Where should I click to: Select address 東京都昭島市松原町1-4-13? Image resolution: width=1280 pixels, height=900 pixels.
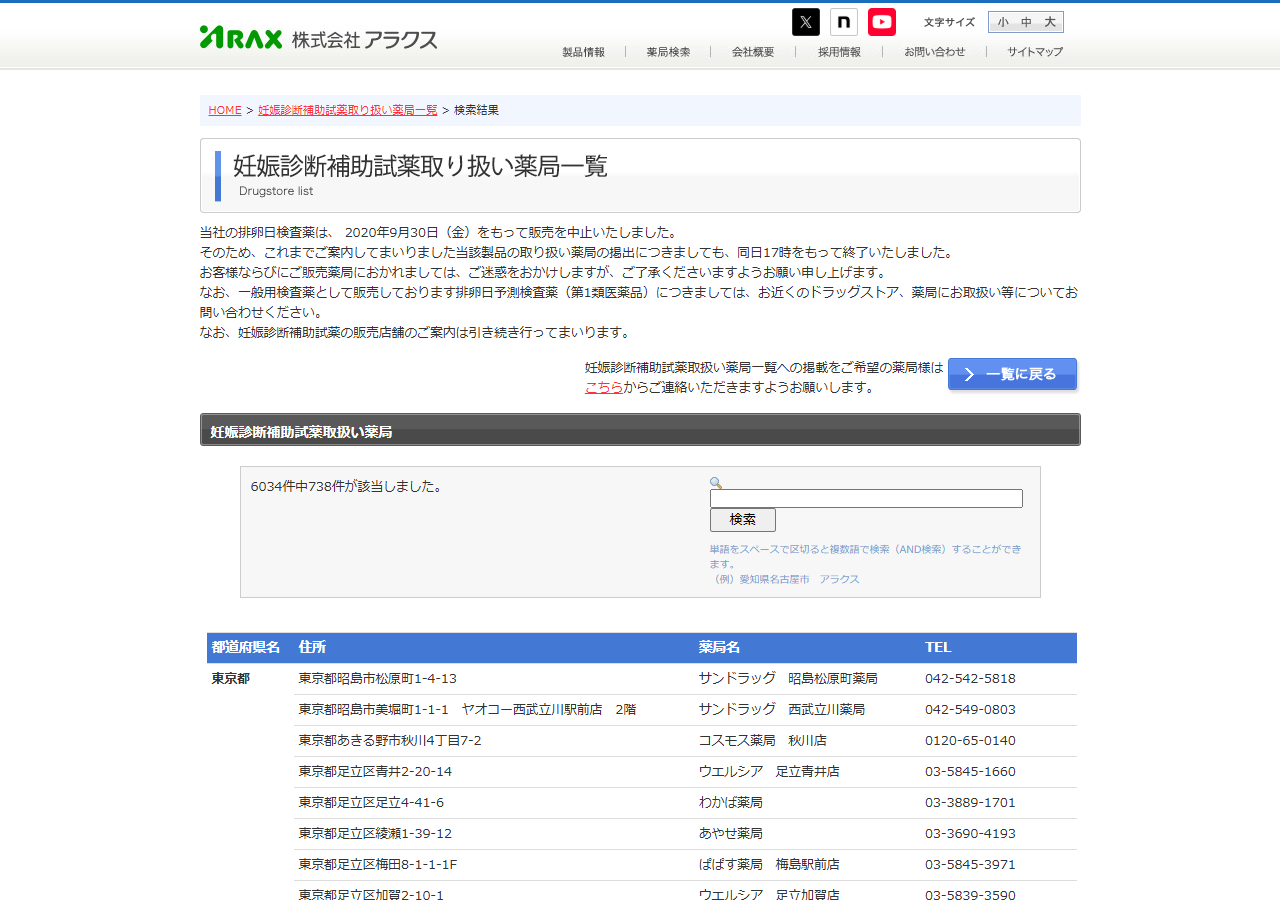pos(378,679)
